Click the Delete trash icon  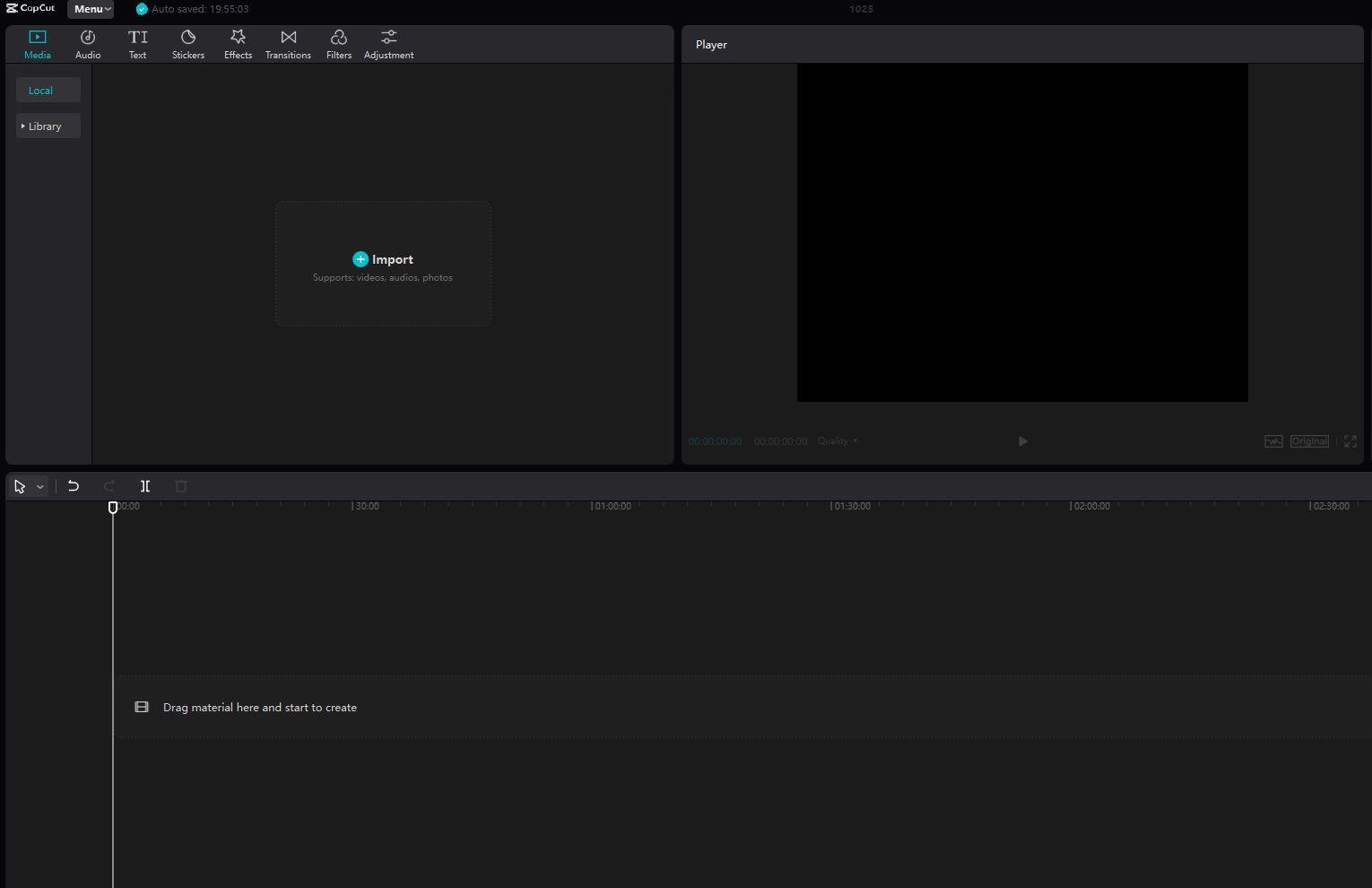(x=181, y=486)
